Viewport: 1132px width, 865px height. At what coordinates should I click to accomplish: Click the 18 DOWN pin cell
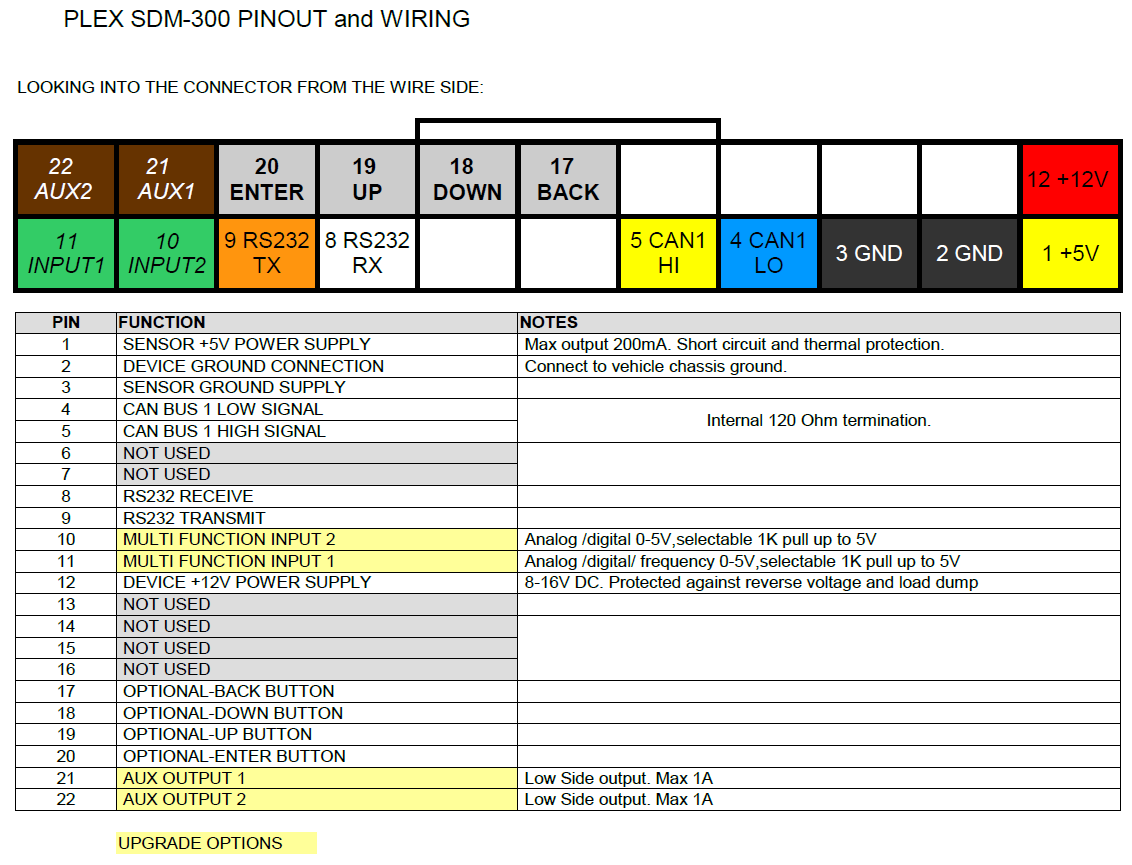coord(467,180)
